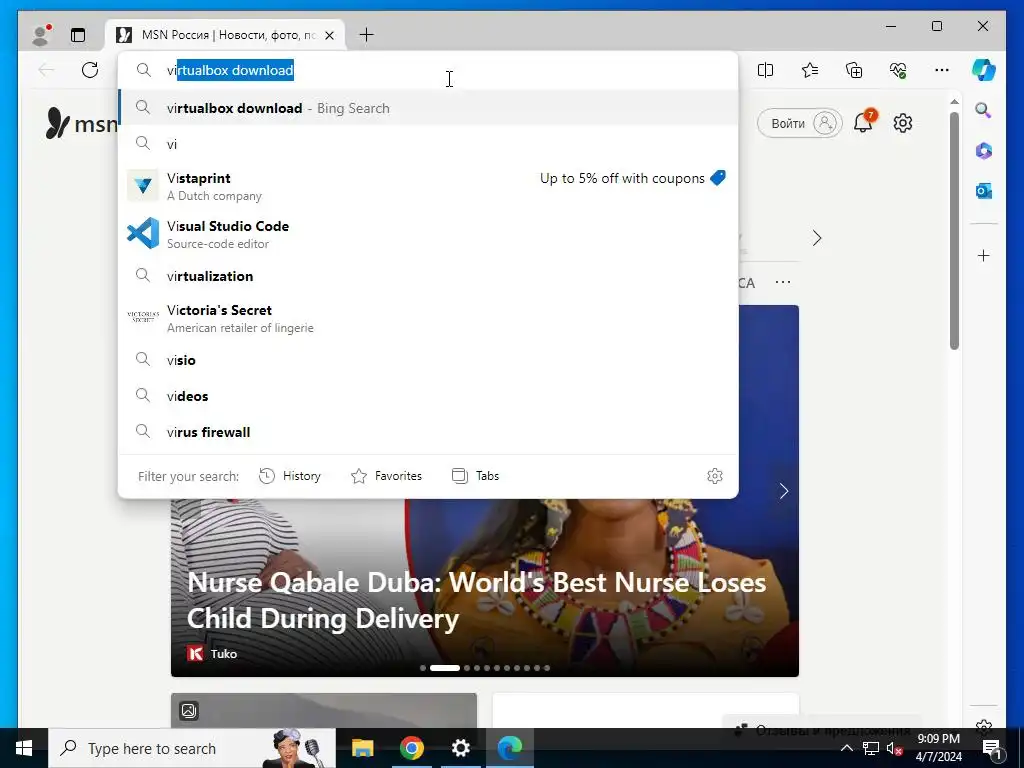Screen dimensions: 1024x768
Task: Select the virus firewall suggestion
Action: click(x=428, y=432)
